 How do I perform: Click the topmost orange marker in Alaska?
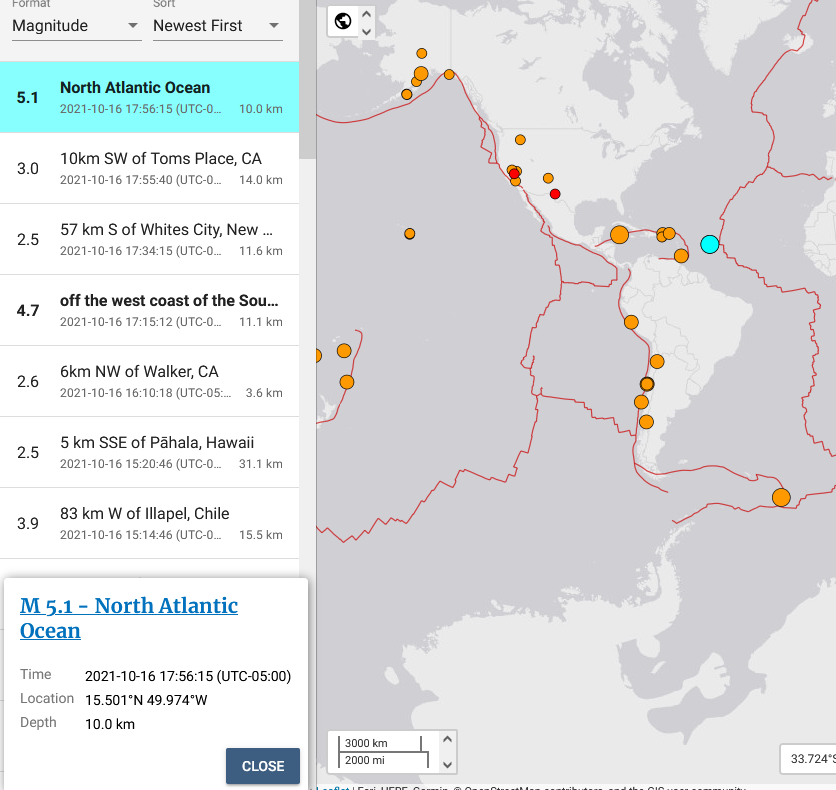(422, 53)
